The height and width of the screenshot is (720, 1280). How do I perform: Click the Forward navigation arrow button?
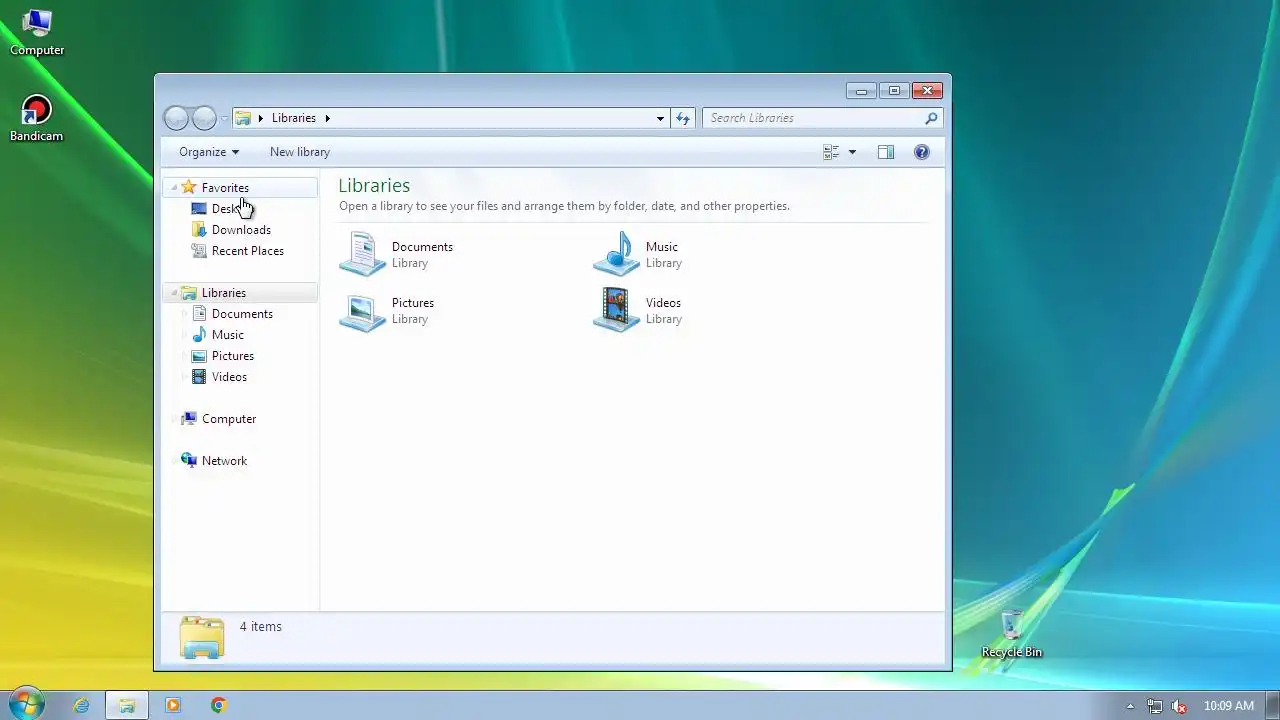pos(204,118)
